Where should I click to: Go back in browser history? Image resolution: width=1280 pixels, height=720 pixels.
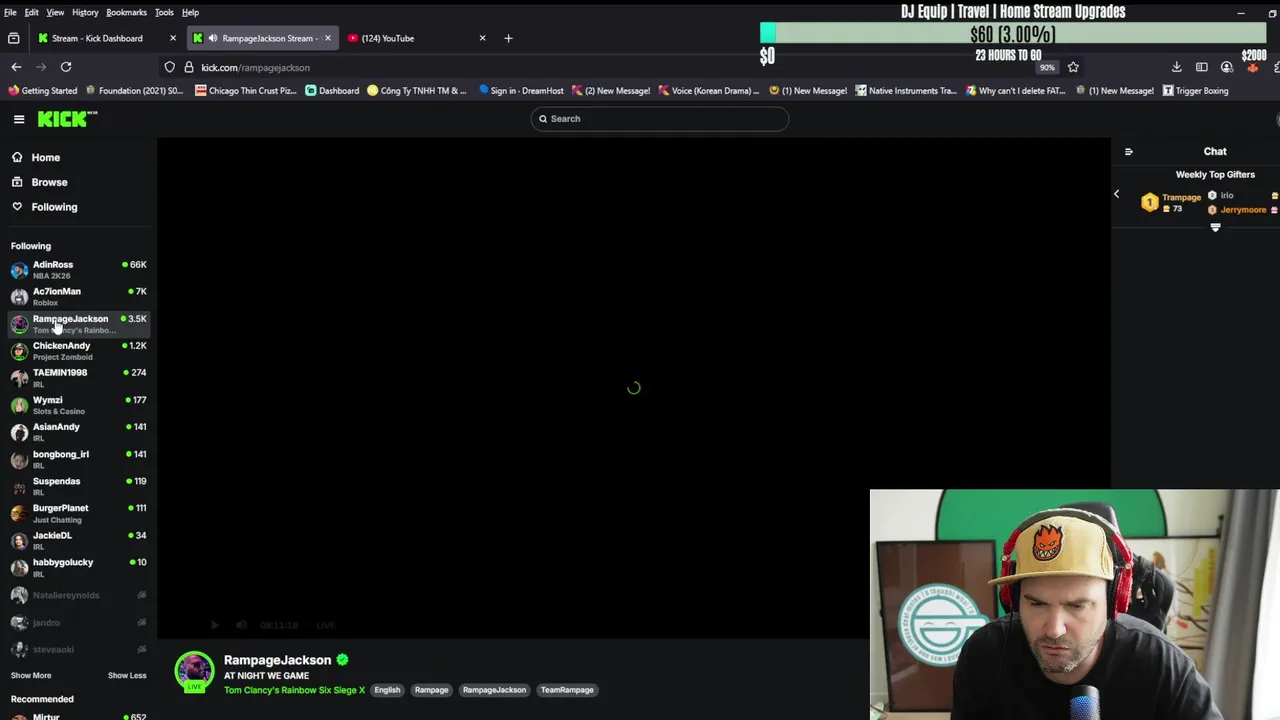click(16, 67)
